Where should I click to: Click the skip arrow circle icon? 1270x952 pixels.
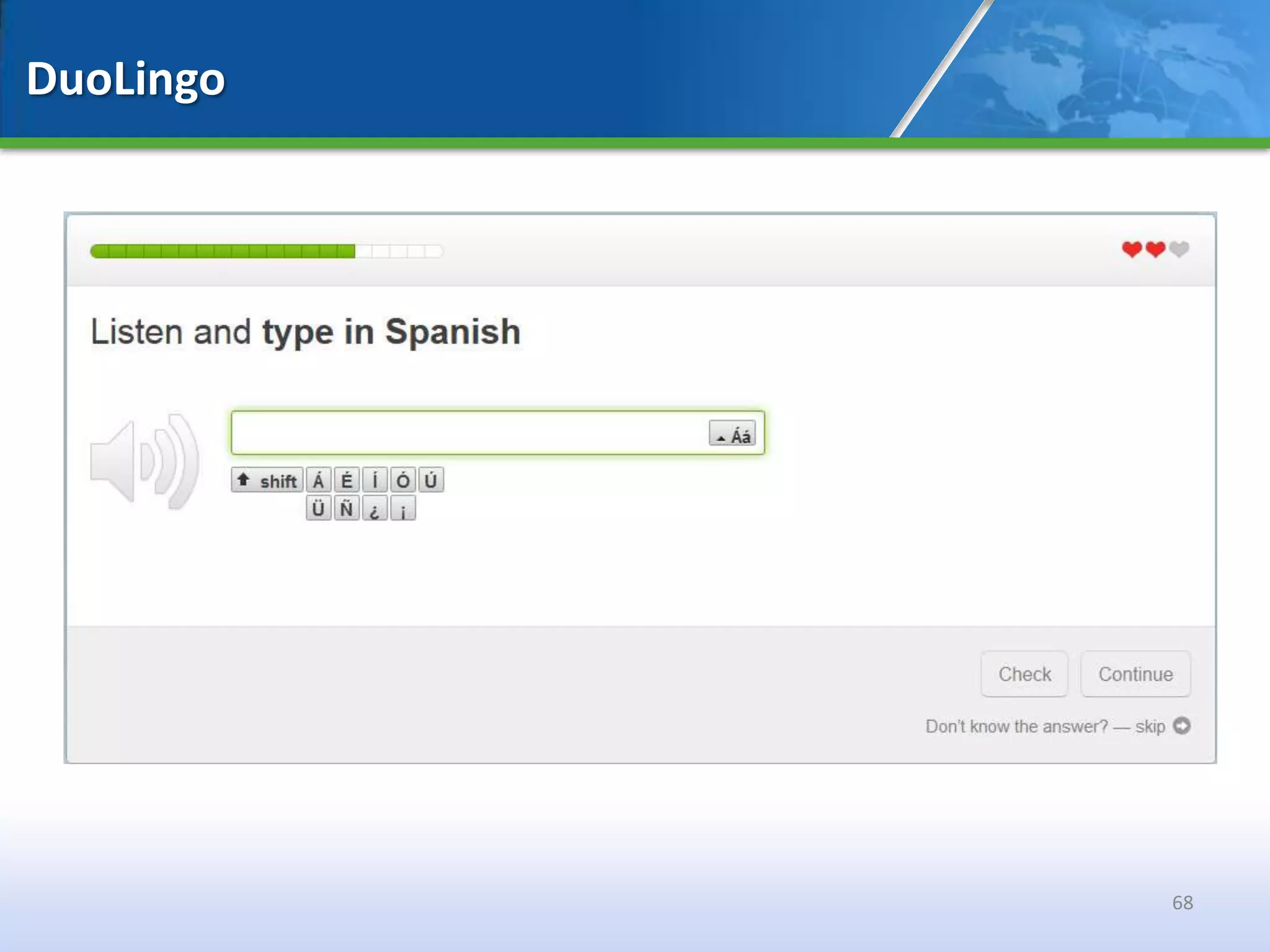click(1182, 726)
